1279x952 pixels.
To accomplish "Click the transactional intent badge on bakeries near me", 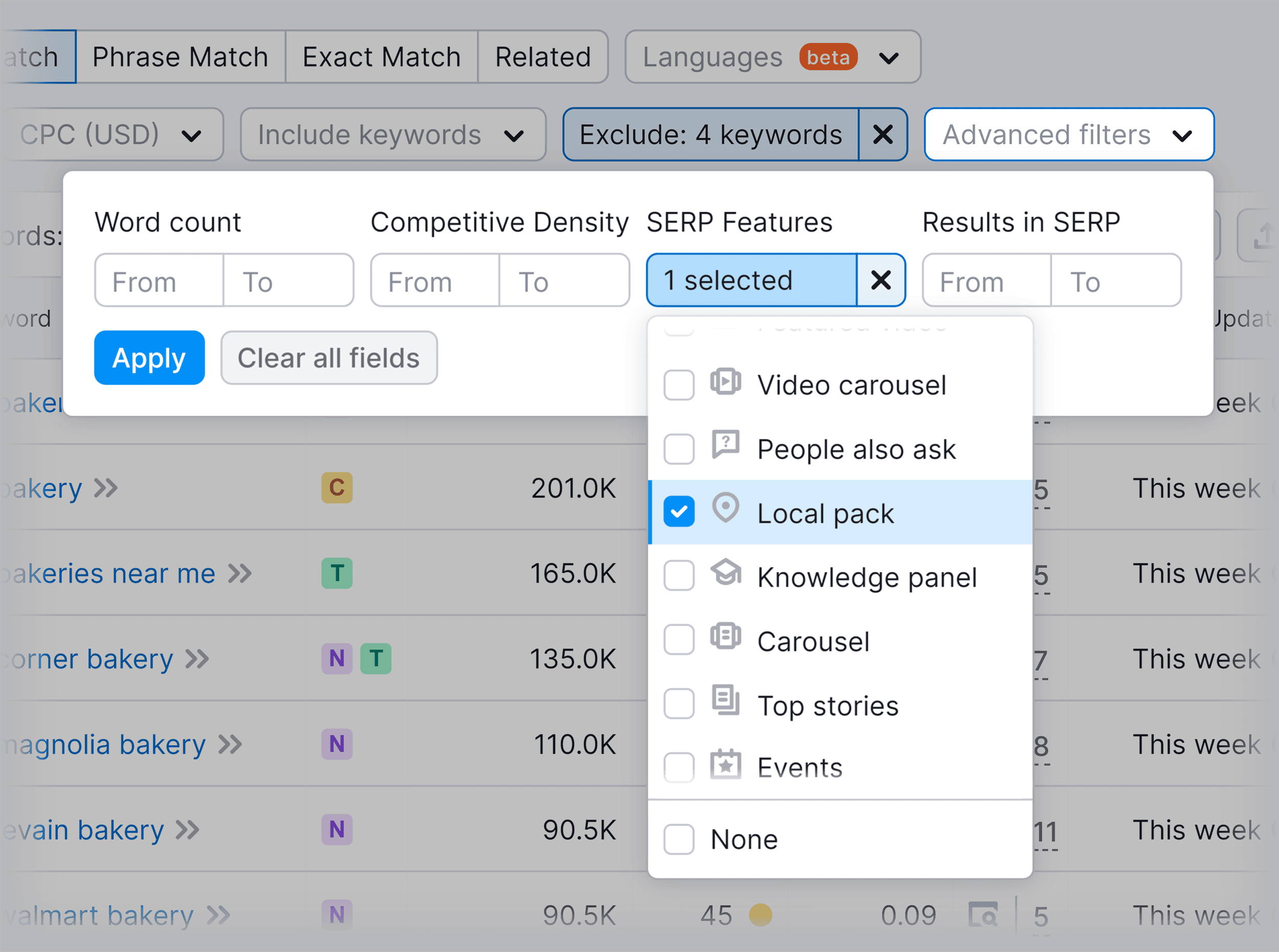I will tap(336, 573).
